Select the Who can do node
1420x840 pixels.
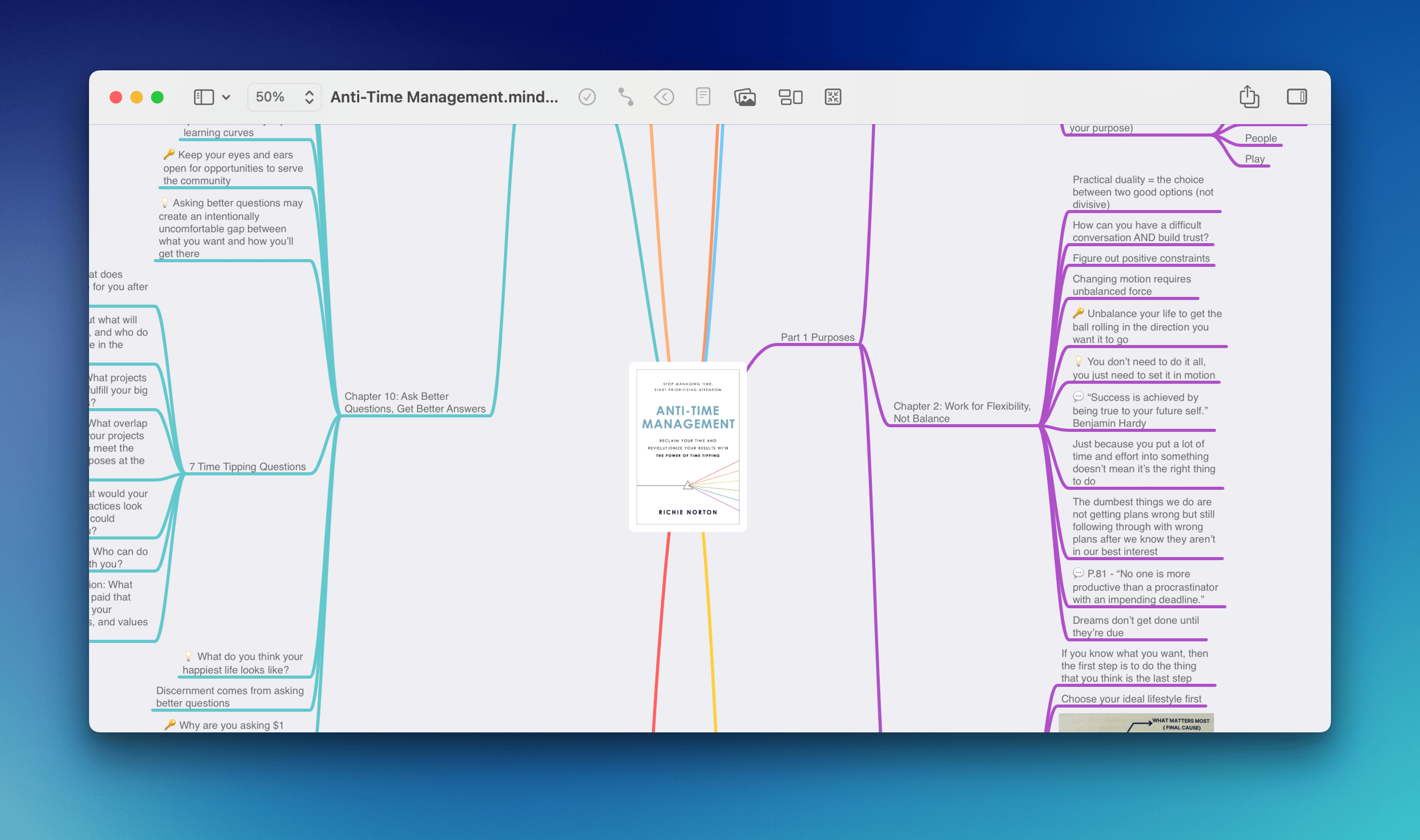point(120,558)
